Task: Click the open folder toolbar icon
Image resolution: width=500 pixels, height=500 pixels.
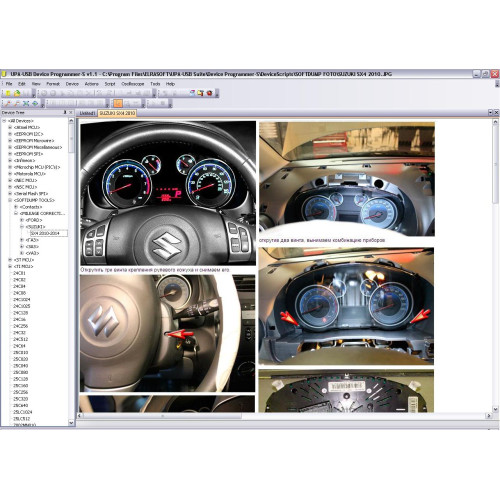Action: [x=17, y=93]
